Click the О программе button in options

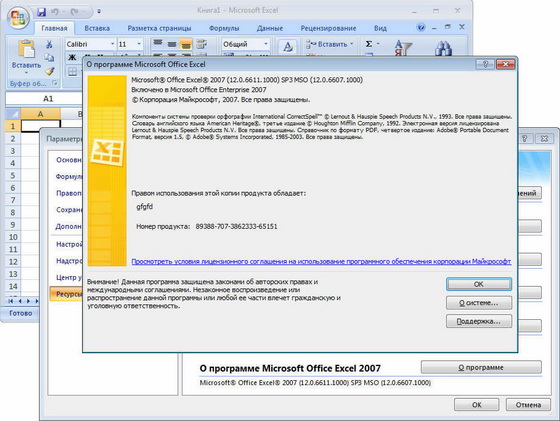[481, 367]
